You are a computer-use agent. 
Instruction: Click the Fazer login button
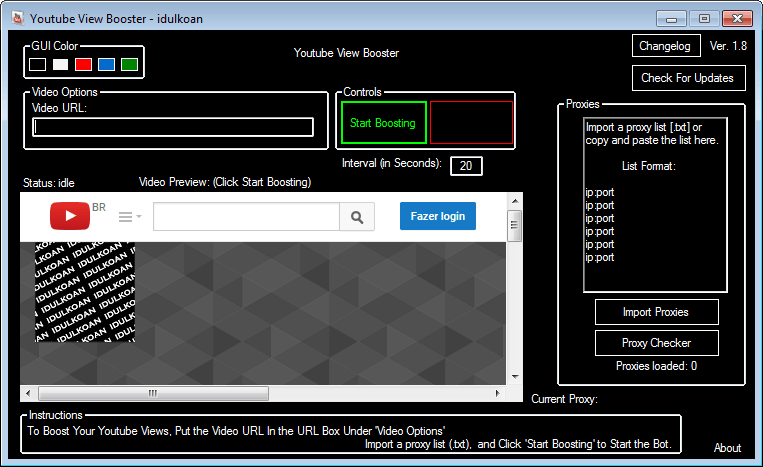pos(438,216)
